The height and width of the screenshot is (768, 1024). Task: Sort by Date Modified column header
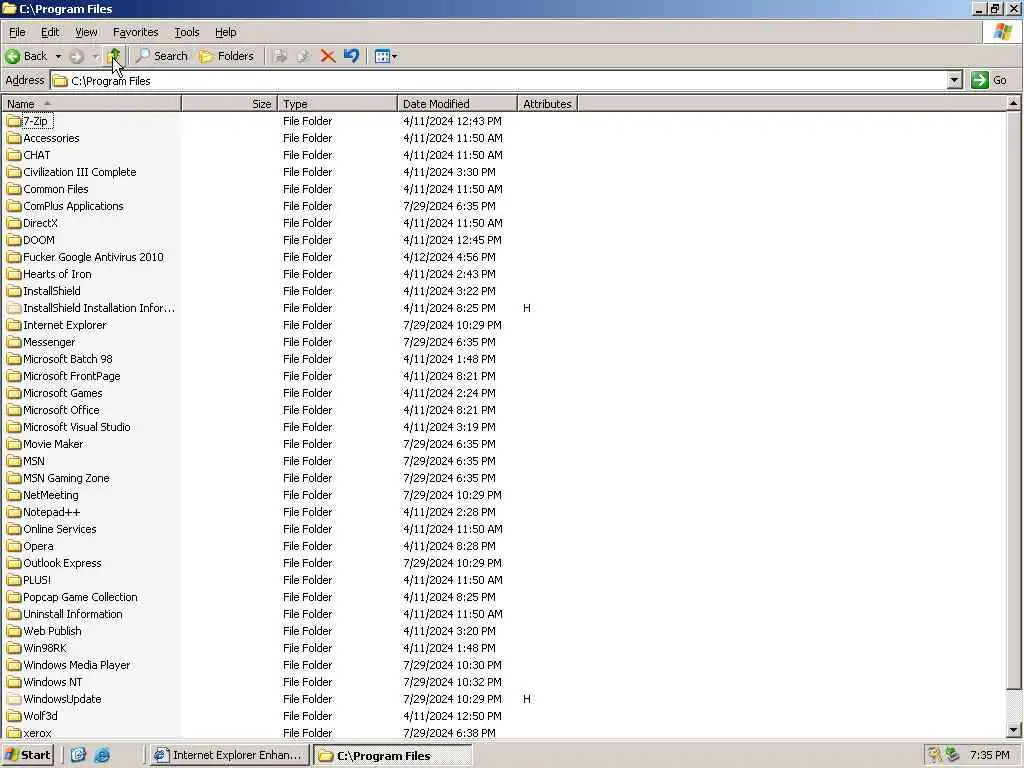pyautogui.click(x=457, y=104)
